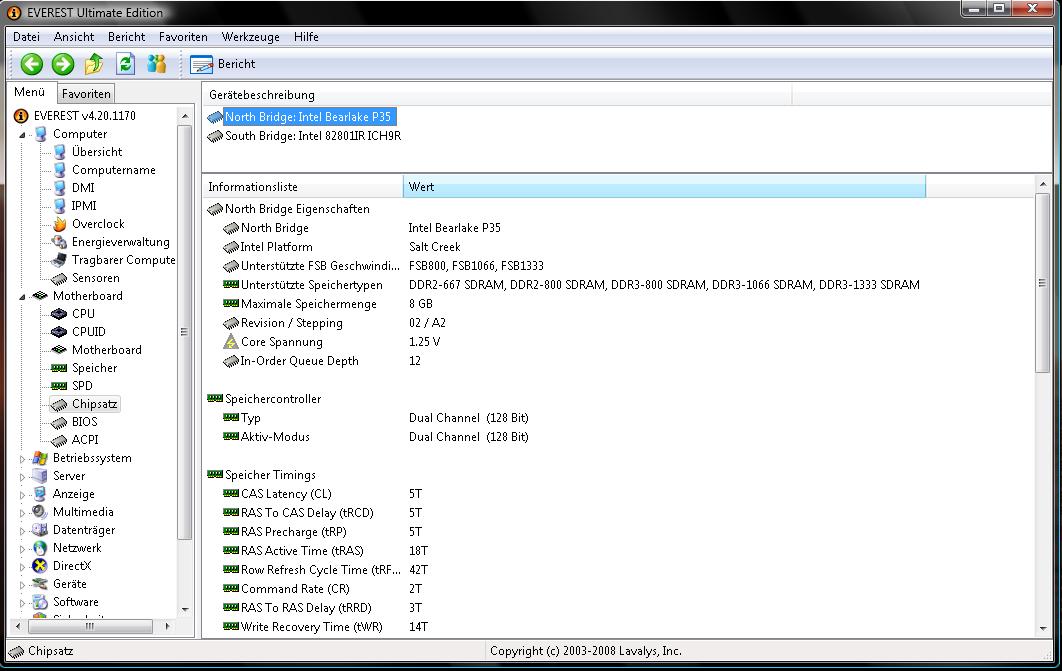Expand the DirectX node
The image size is (1062, 671).
[22, 567]
